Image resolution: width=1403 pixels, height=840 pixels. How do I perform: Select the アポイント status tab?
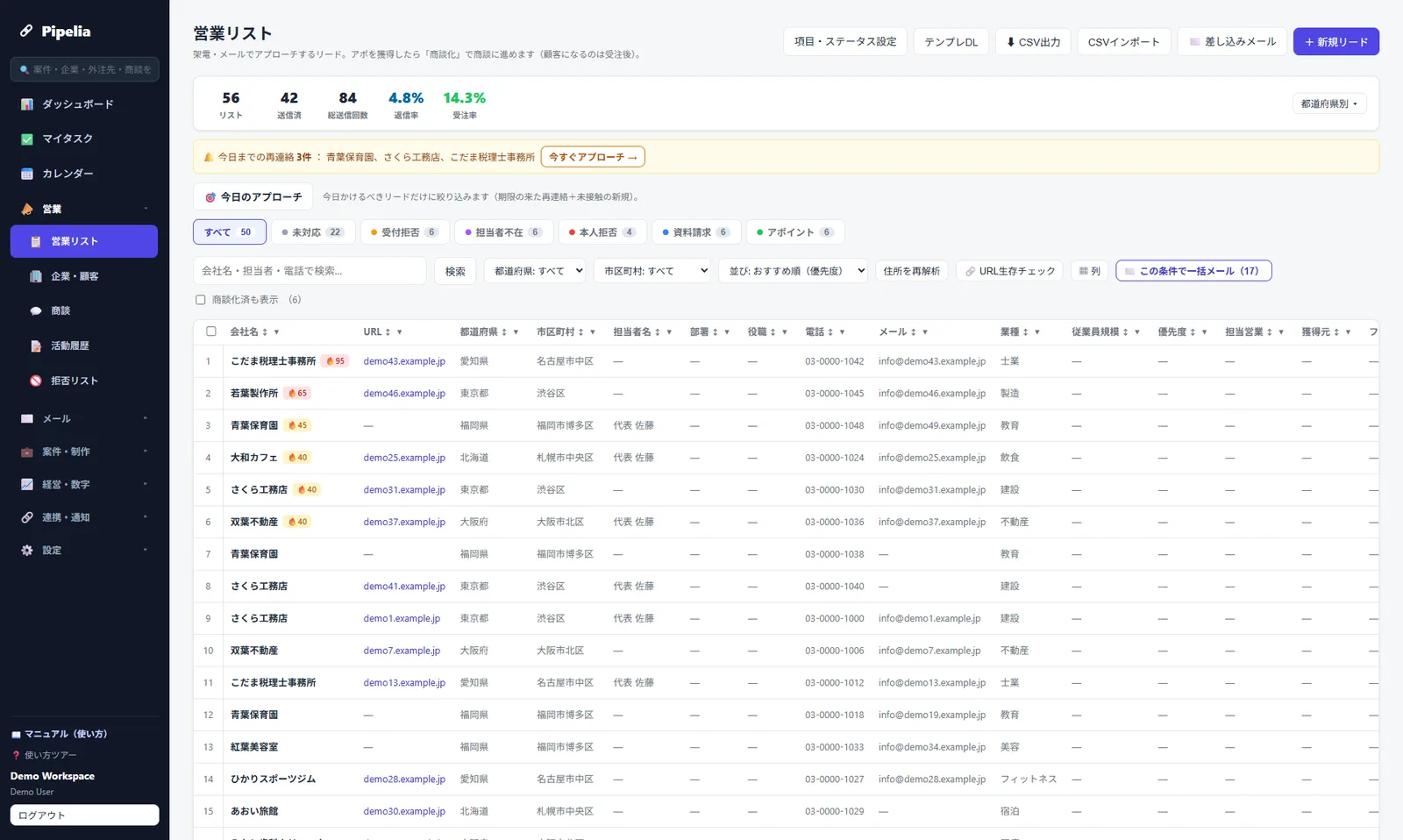pos(795,232)
